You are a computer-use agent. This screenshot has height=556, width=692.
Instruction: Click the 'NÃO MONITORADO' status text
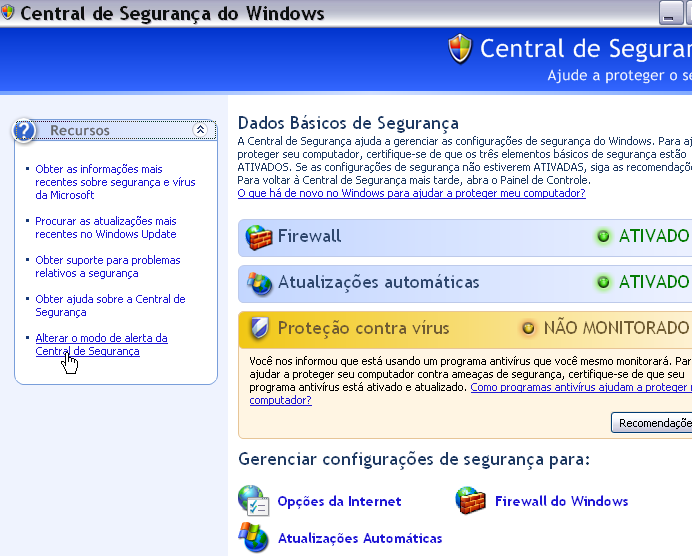pyautogui.click(x=616, y=328)
